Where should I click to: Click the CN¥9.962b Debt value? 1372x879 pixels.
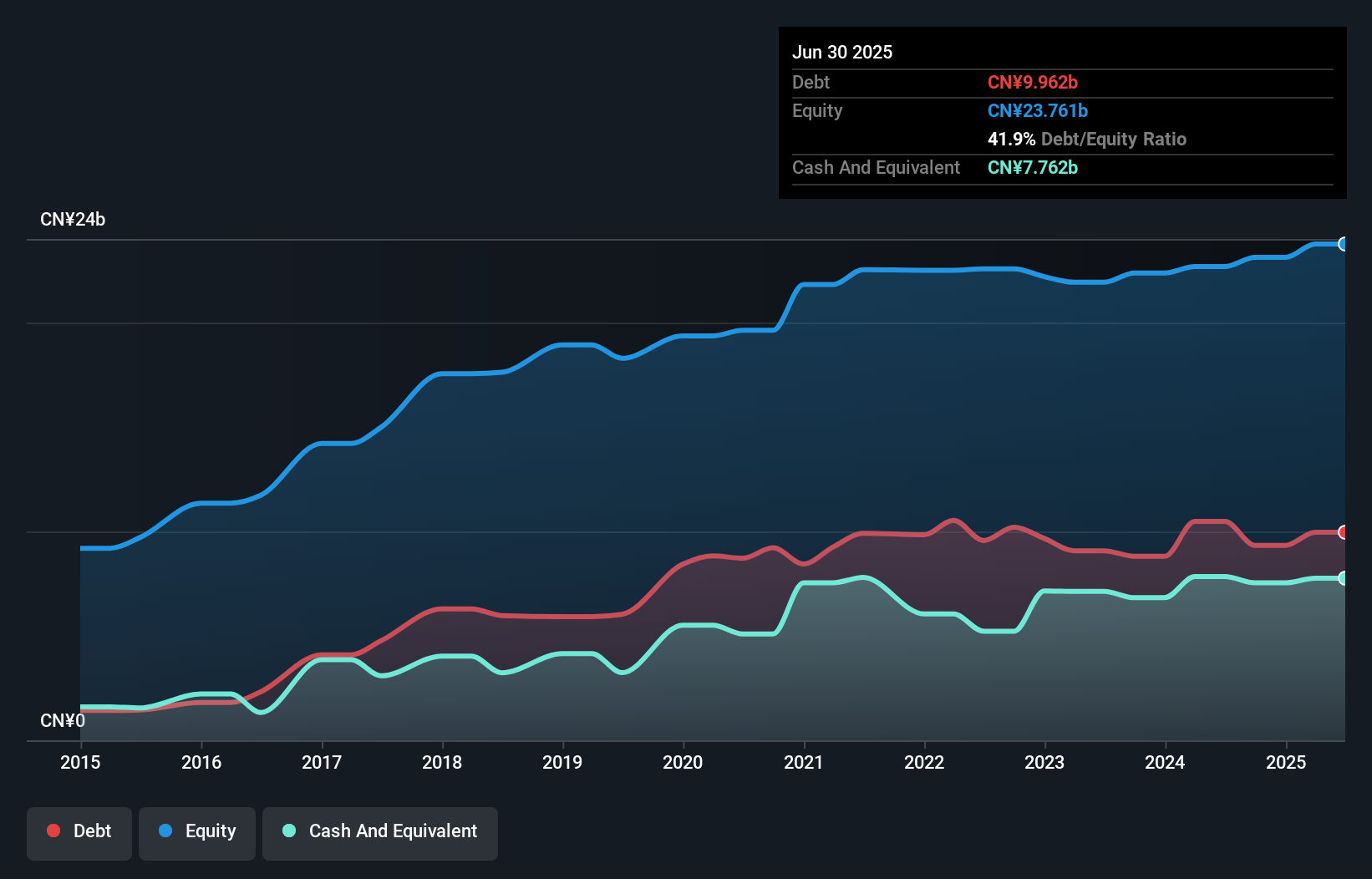1033,82
